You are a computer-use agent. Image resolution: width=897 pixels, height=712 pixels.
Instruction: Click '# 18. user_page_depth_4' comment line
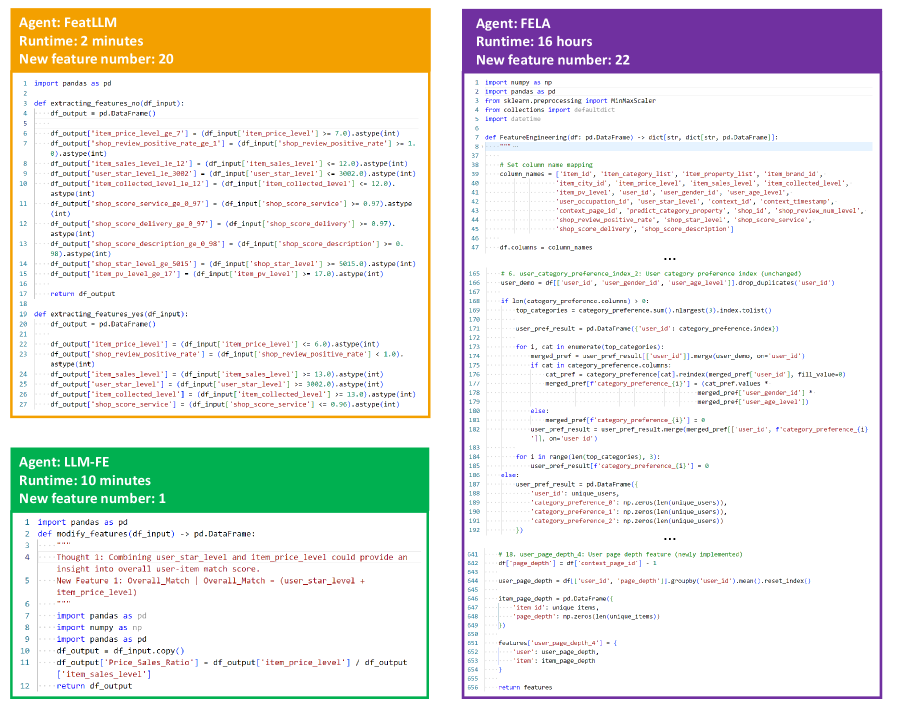tap(620, 554)
